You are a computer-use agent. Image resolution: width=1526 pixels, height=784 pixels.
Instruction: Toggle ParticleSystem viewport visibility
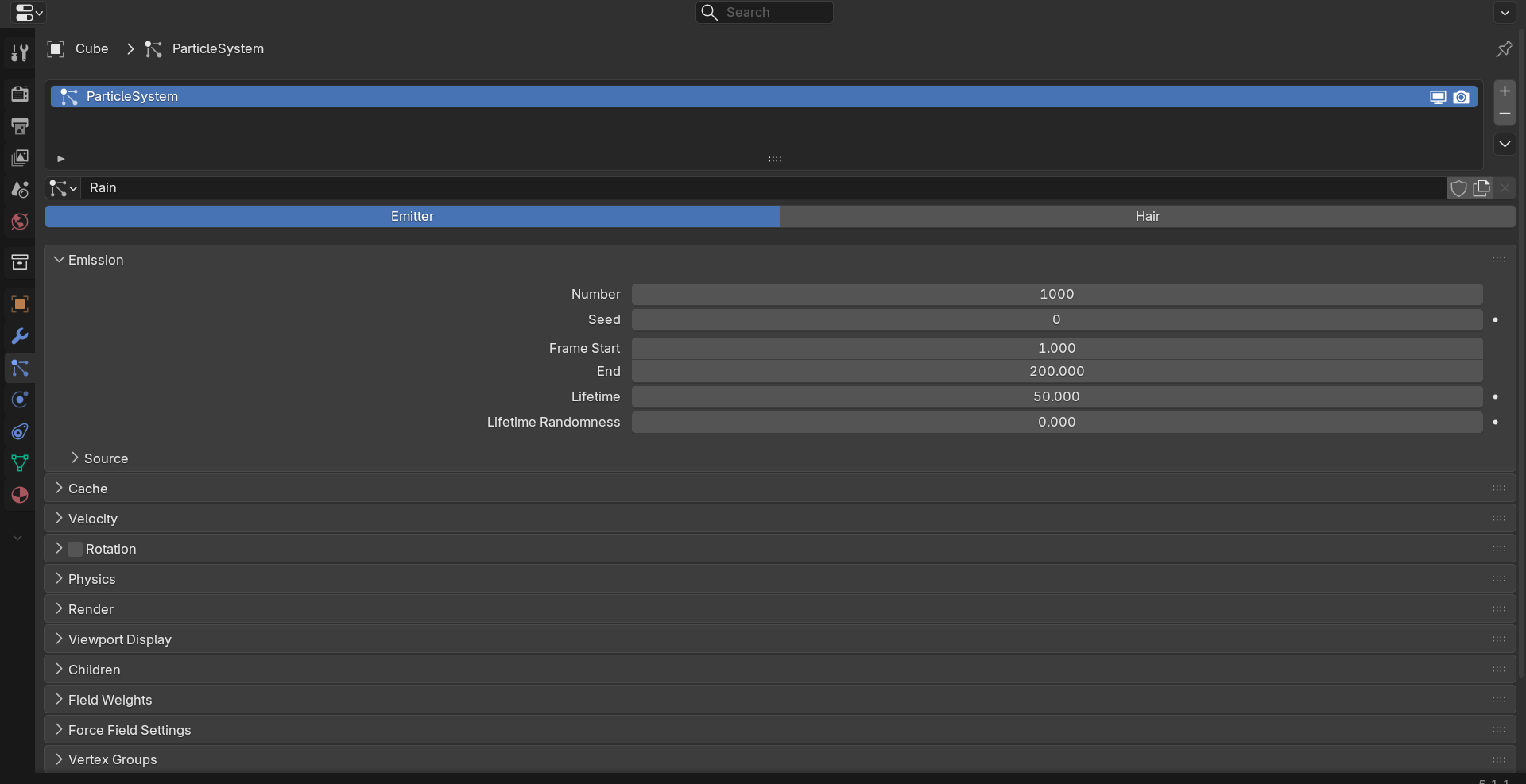click(x=1438, y=97)
